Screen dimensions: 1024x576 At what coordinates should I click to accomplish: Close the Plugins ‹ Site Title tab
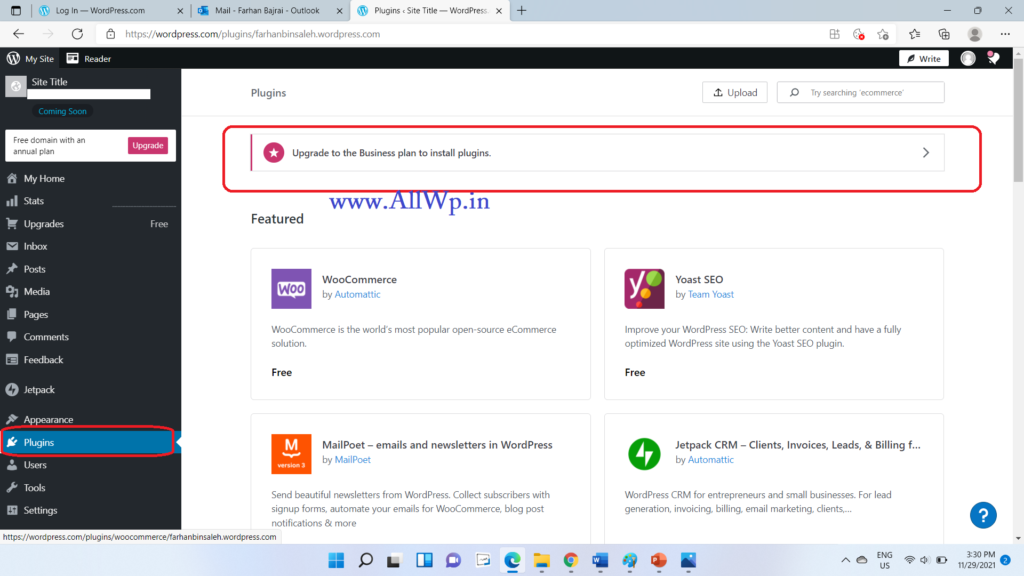(x=499, y=10)
